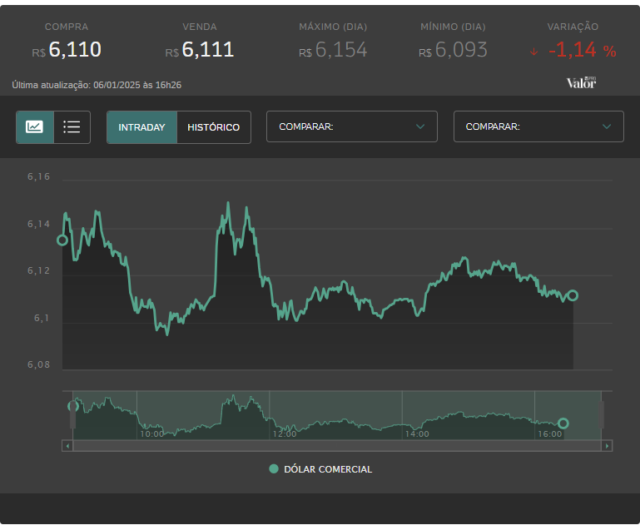This screenshot has height=525, width=640.
Task: Click the VENDA value R$ 6,111
Action: [x=200, y=50]
